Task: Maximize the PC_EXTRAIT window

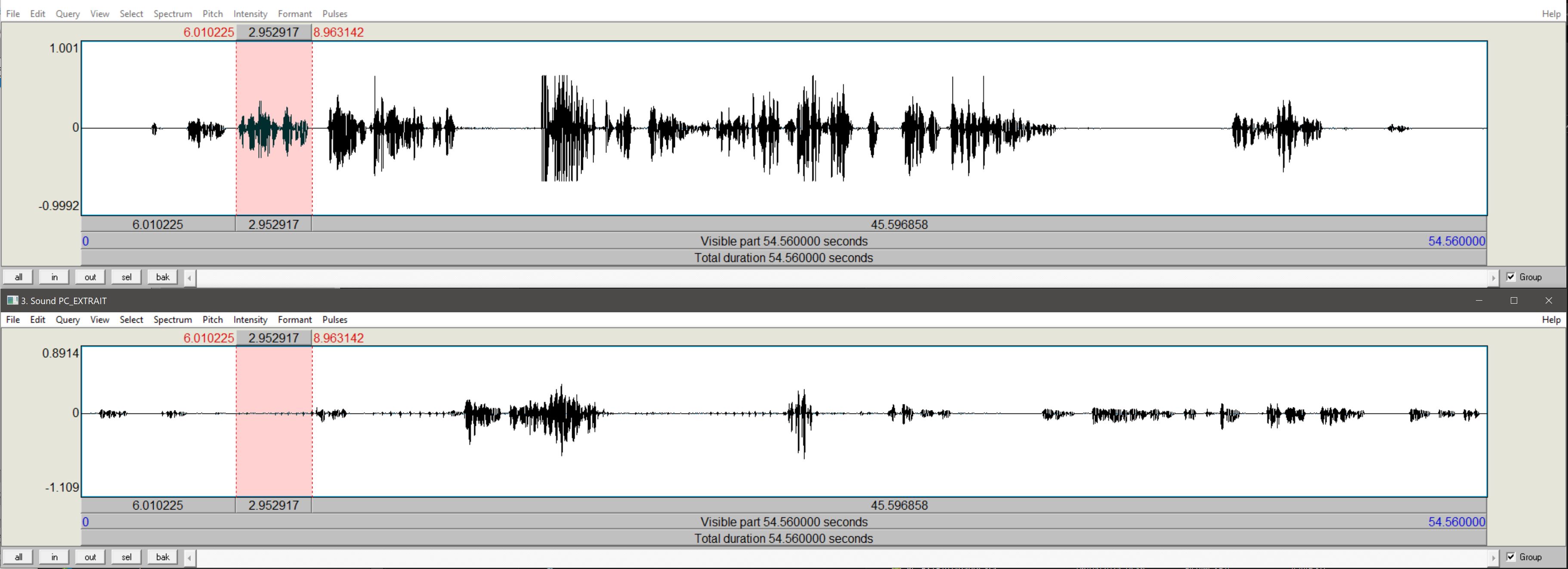Action: tap(1514, 300)
